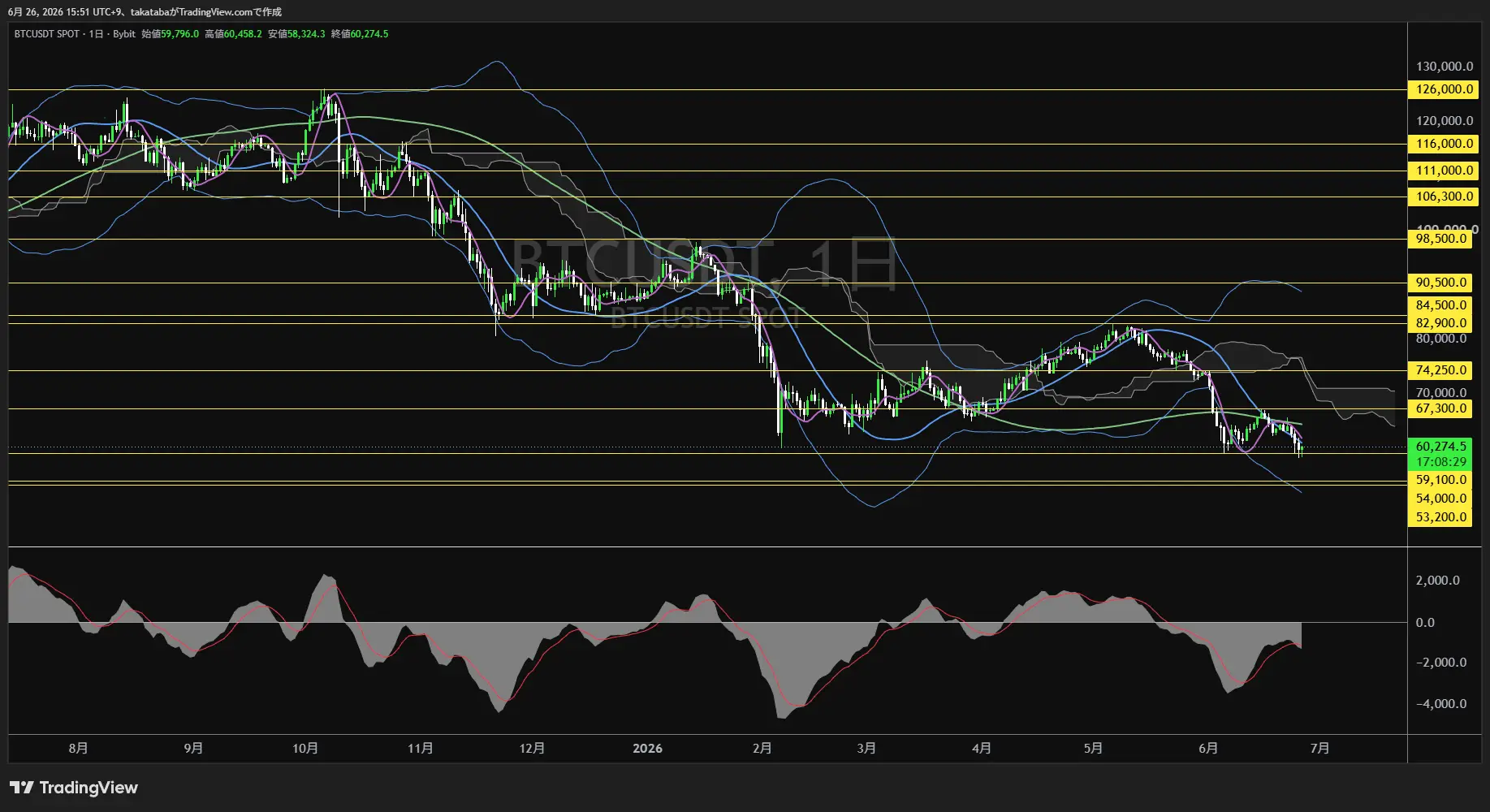Click the chart creation timestamp text at top

(145, 12)
